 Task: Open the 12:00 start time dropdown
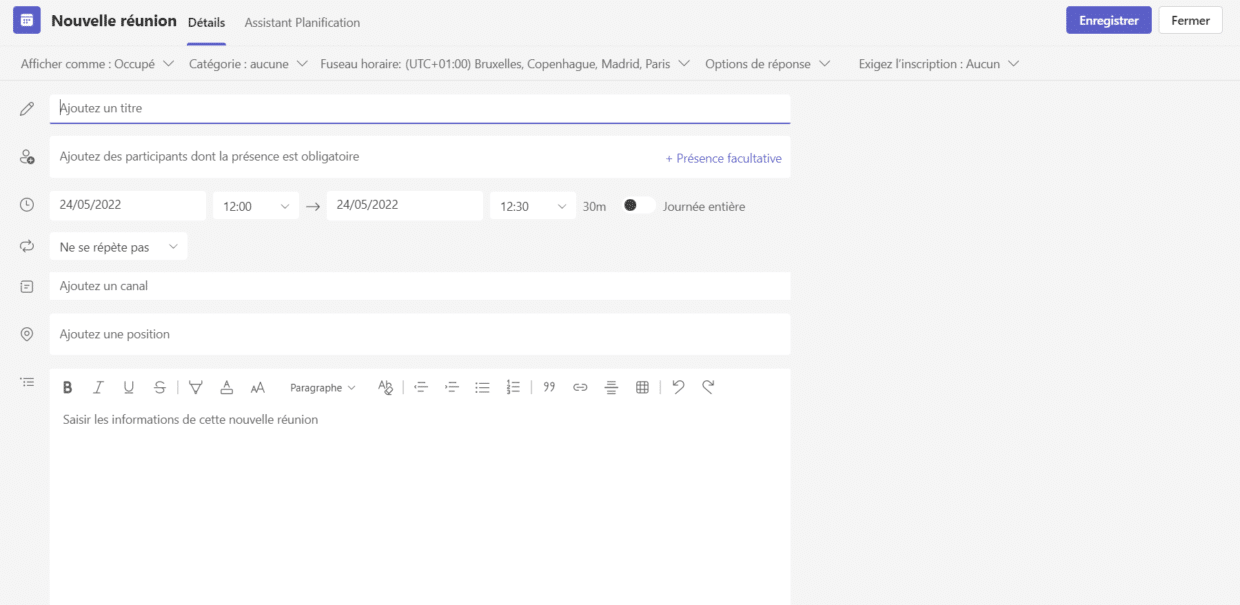tap(256, 206)
